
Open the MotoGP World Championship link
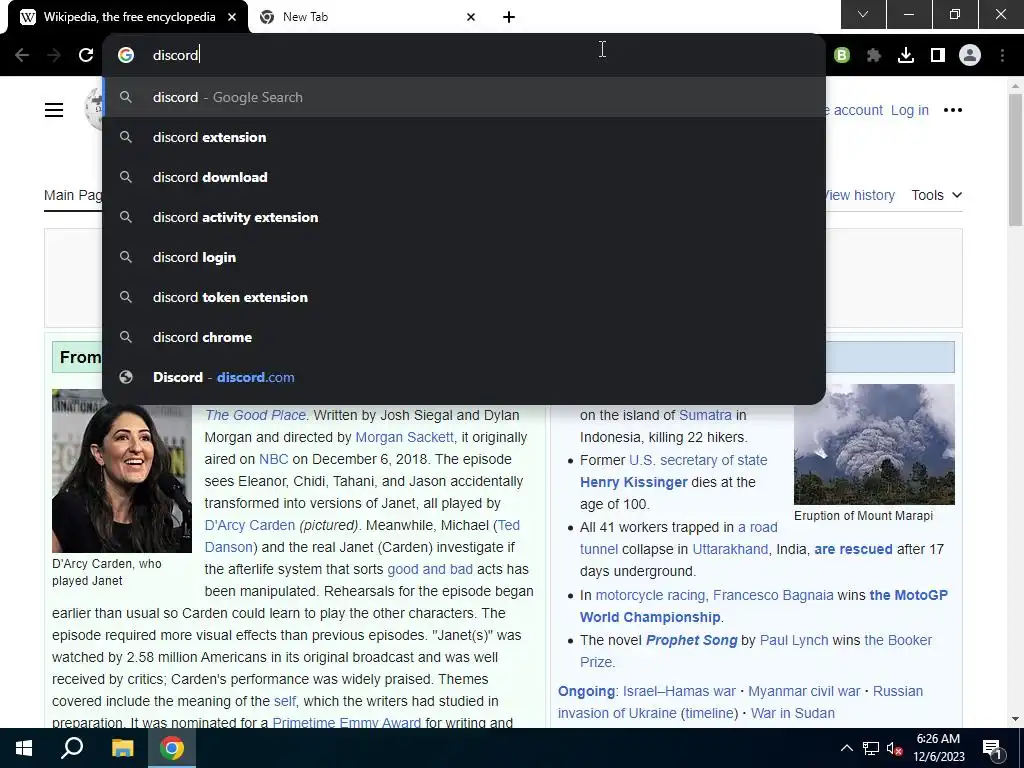tap(763, 606)
